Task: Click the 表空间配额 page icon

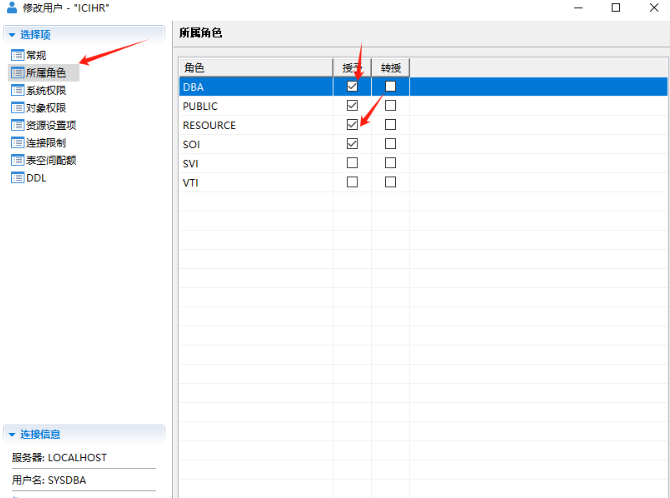Action: click(x=18, y=160)
